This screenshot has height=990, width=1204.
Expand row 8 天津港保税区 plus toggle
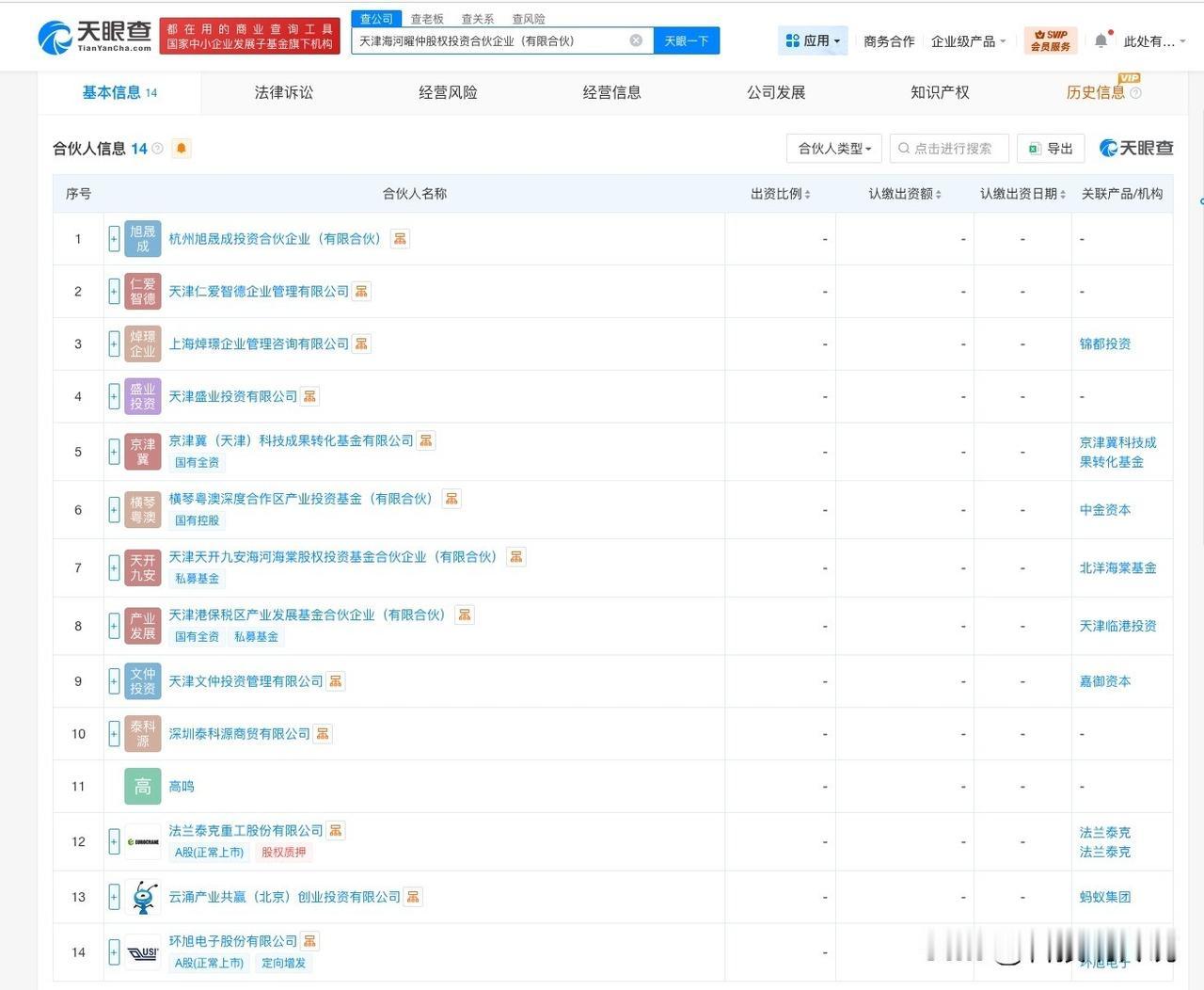pyautogui.click(x=114, y=627)
